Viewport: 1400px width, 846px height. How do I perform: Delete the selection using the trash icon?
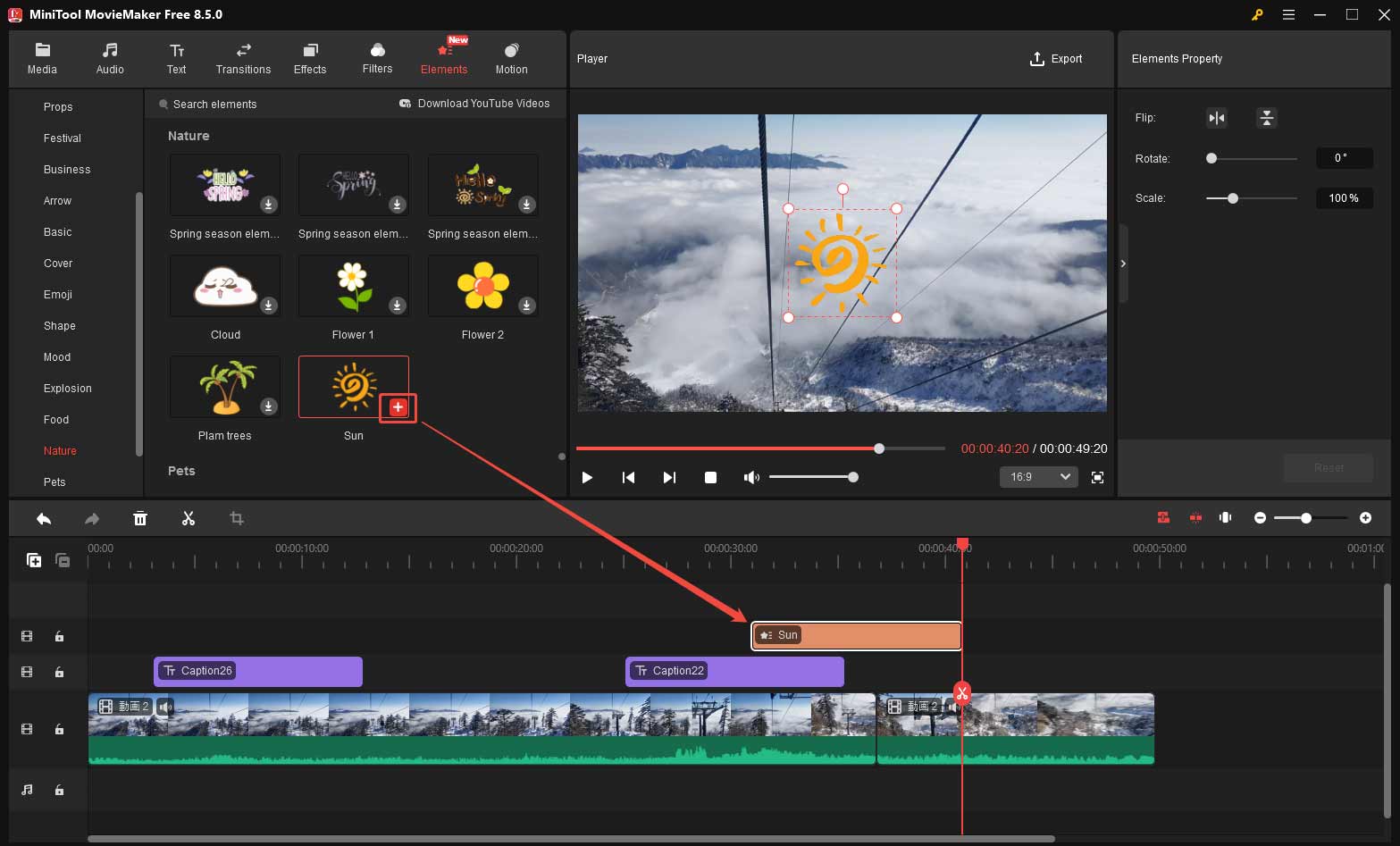click(140, 518)
